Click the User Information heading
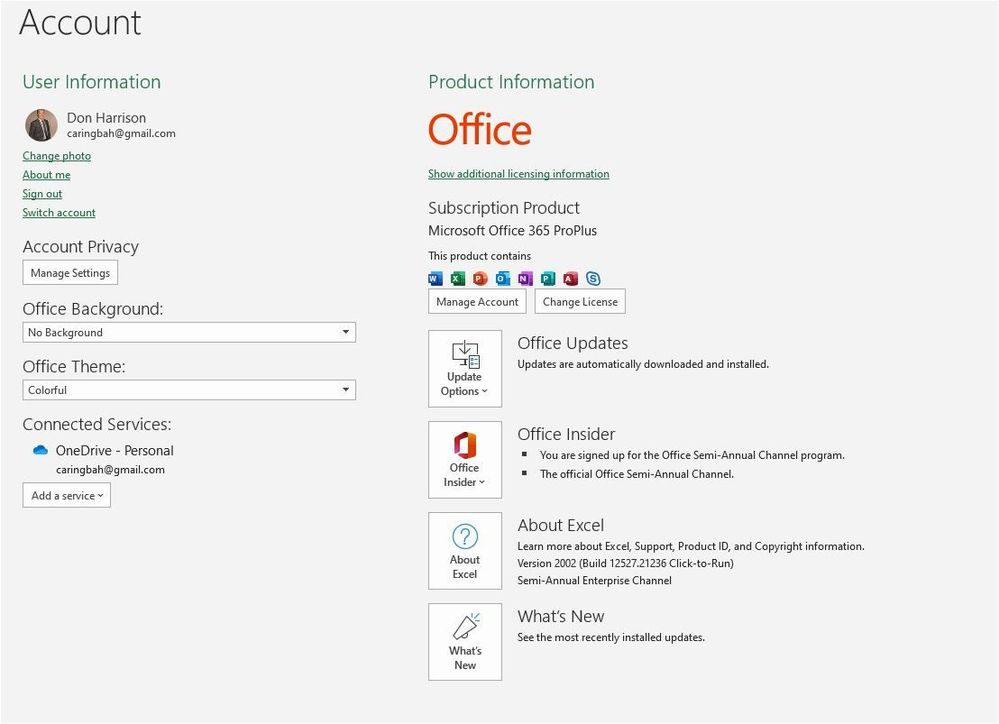999x724 pixels. coord(92,82)
